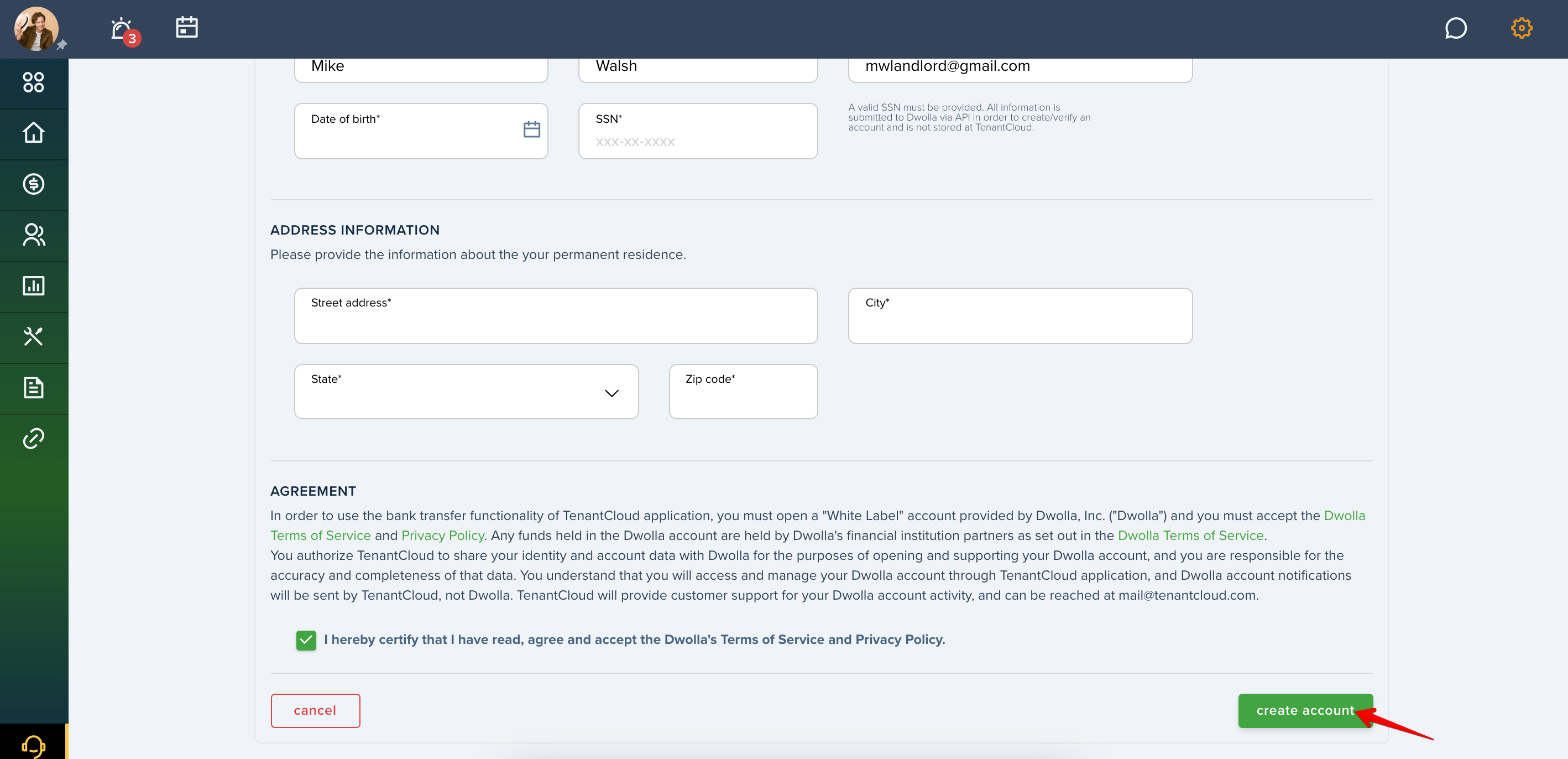Open the chat messages icon
The width and height of the screenshot is (1568, 759).
pos(1455,28)
